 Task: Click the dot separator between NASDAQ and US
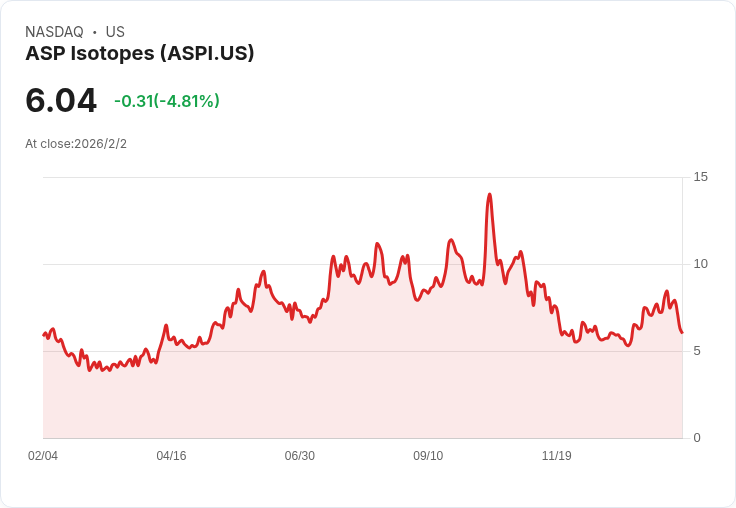[95, 32]
